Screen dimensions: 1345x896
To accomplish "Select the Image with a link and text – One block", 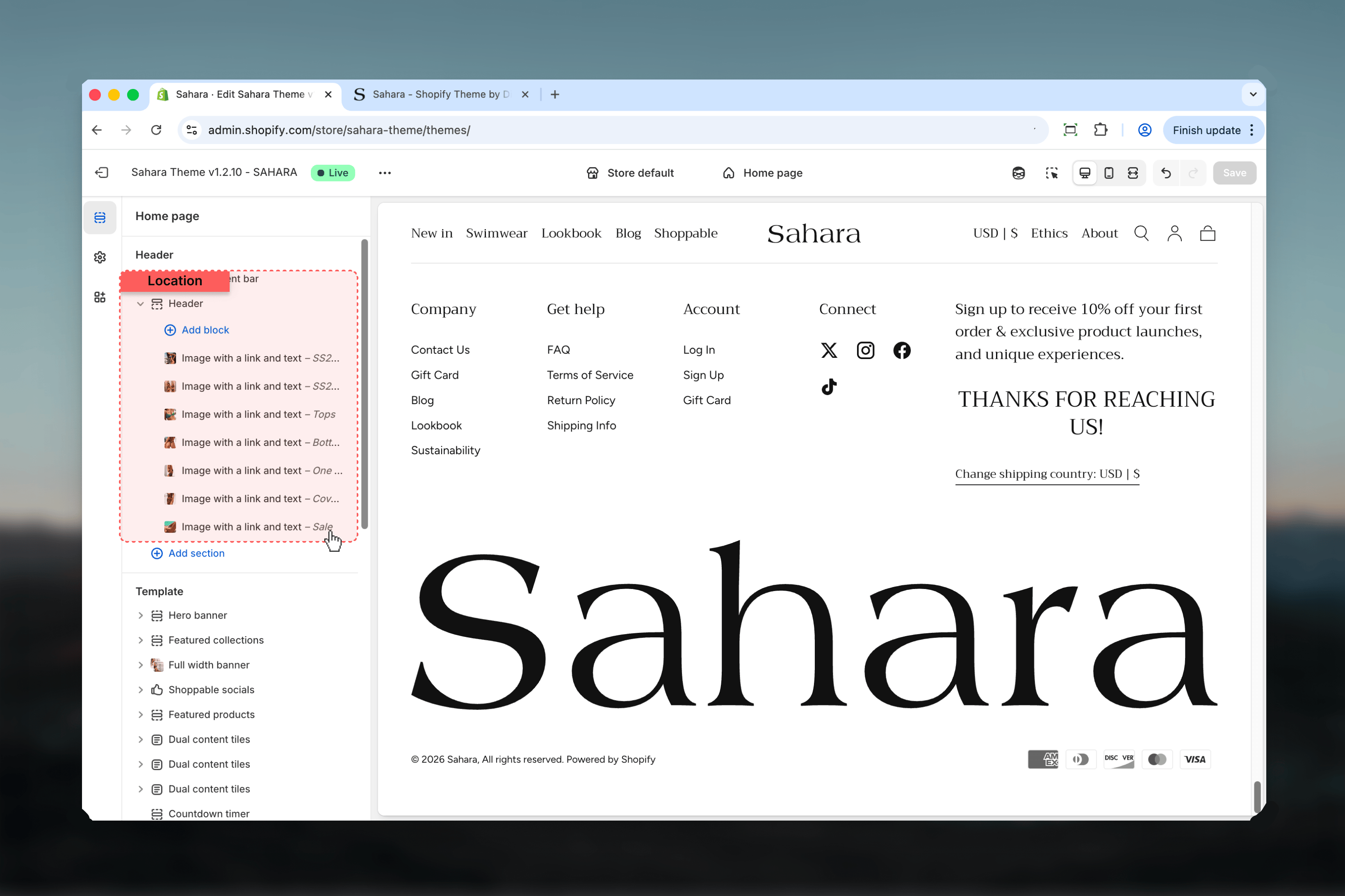I will click(x=253, y=471).
